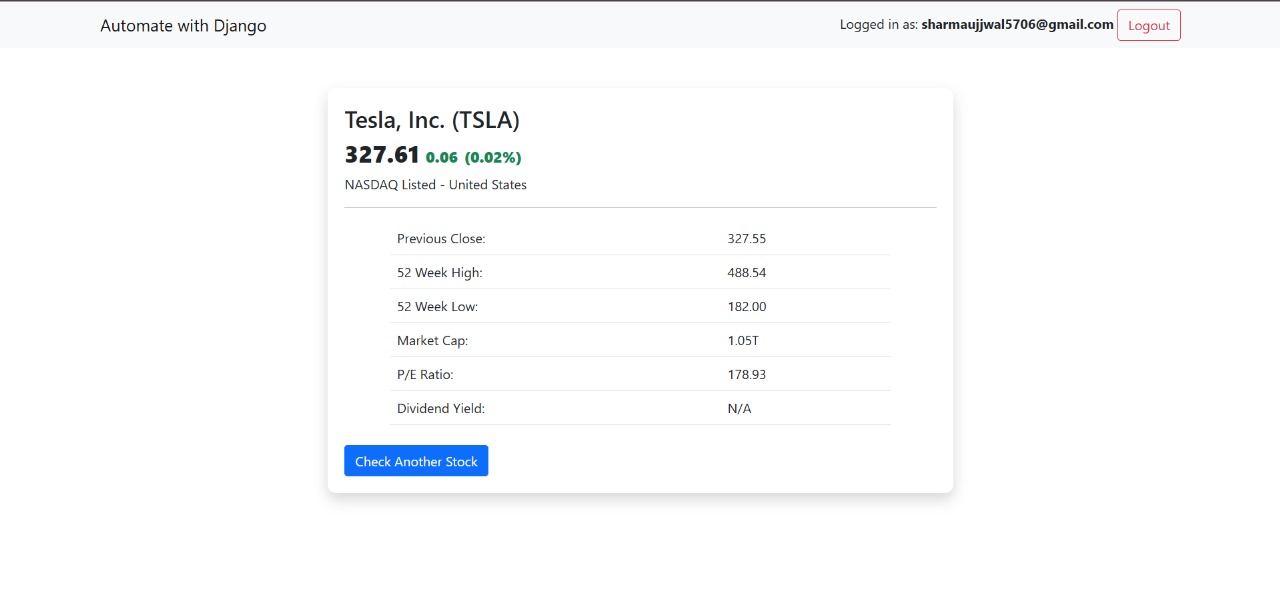Click the Tesla, Inc. (TSLA) heading
This screenshot has width=1280, height=608.
pyautogui.click(x=432, y=120)
